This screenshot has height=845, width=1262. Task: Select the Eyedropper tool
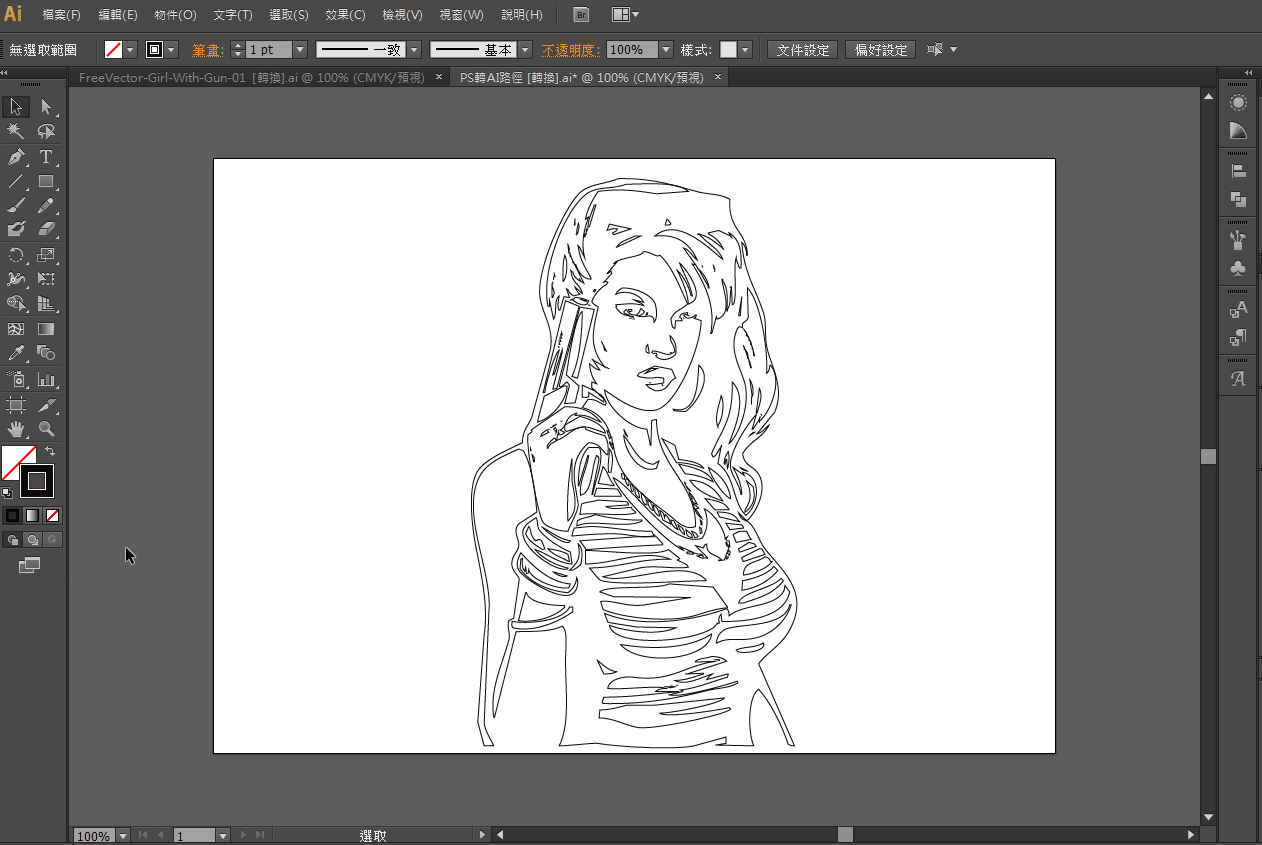(x=16, y=353)
